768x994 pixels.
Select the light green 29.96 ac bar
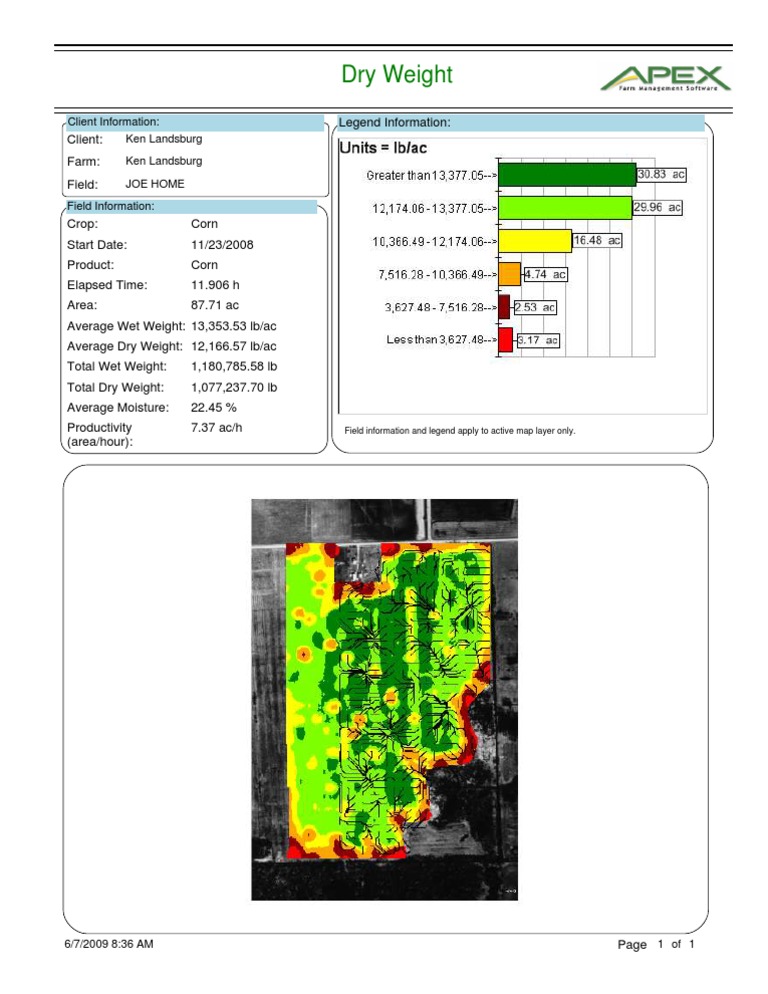coord(564,208)
